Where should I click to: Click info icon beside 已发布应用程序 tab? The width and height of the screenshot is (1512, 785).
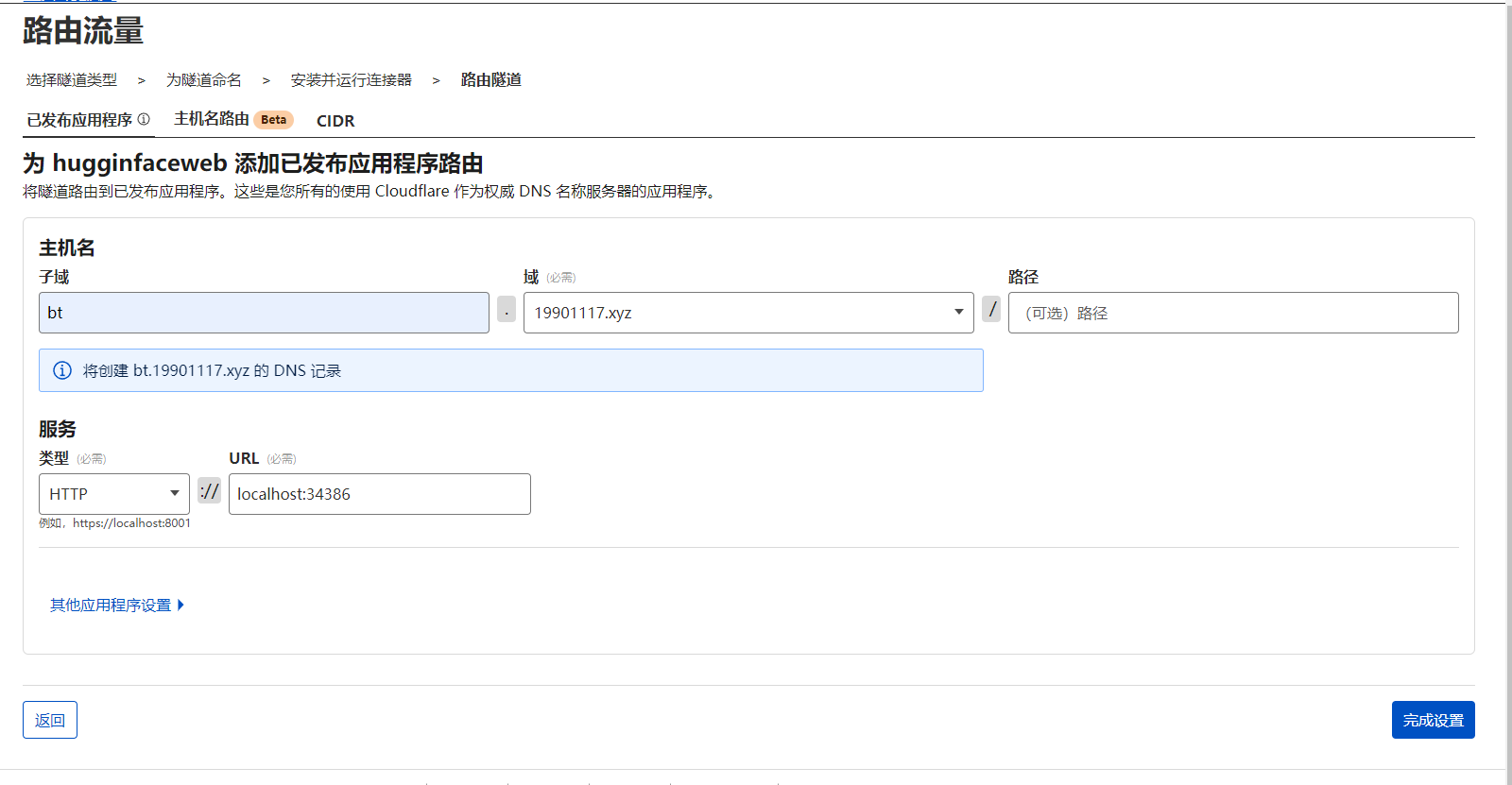coord(144,119)
